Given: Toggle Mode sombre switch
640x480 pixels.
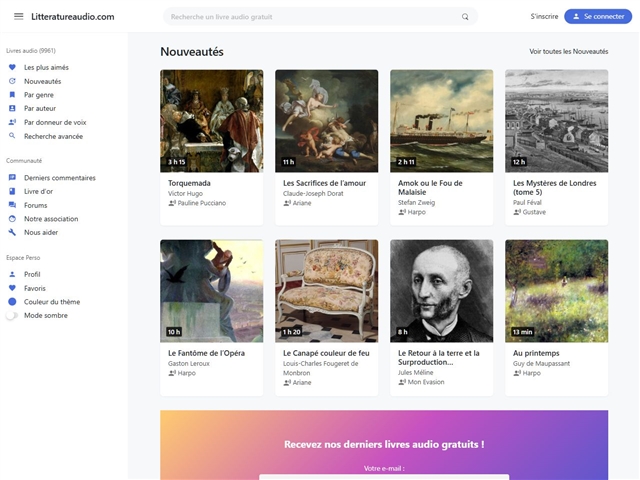Looking at the screenshot, I should pos(13,315).
